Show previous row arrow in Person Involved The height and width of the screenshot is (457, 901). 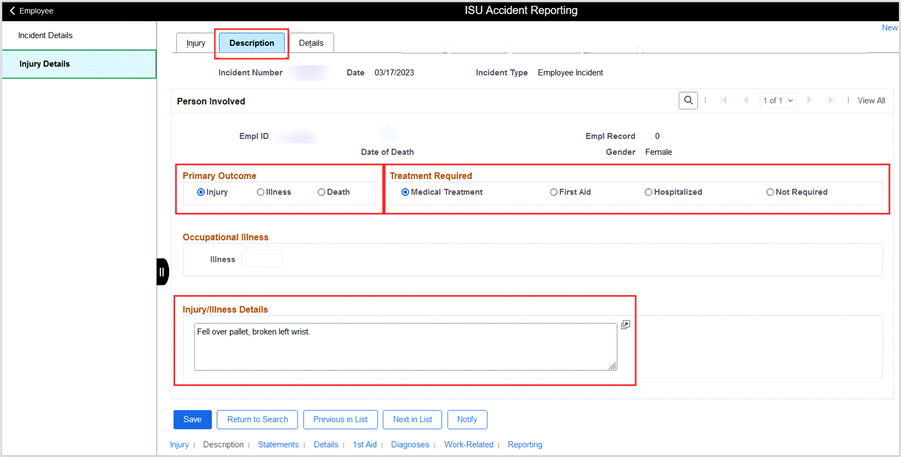pyautogui.click(x=746, y=101)
